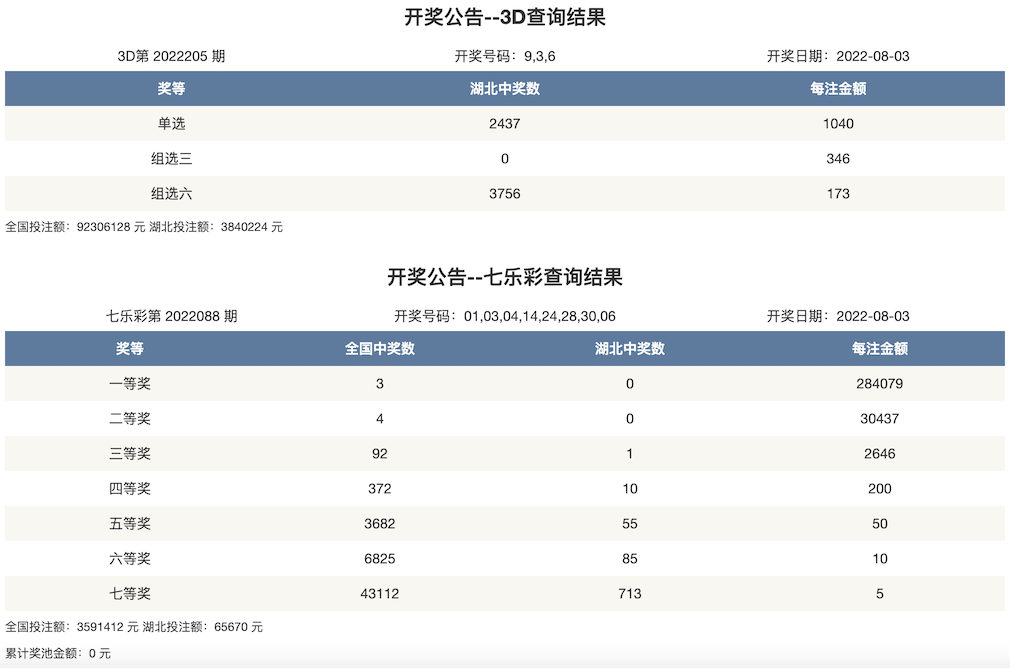
Task: Select the 单选 prize row label
Action: [x=171, y=124]
